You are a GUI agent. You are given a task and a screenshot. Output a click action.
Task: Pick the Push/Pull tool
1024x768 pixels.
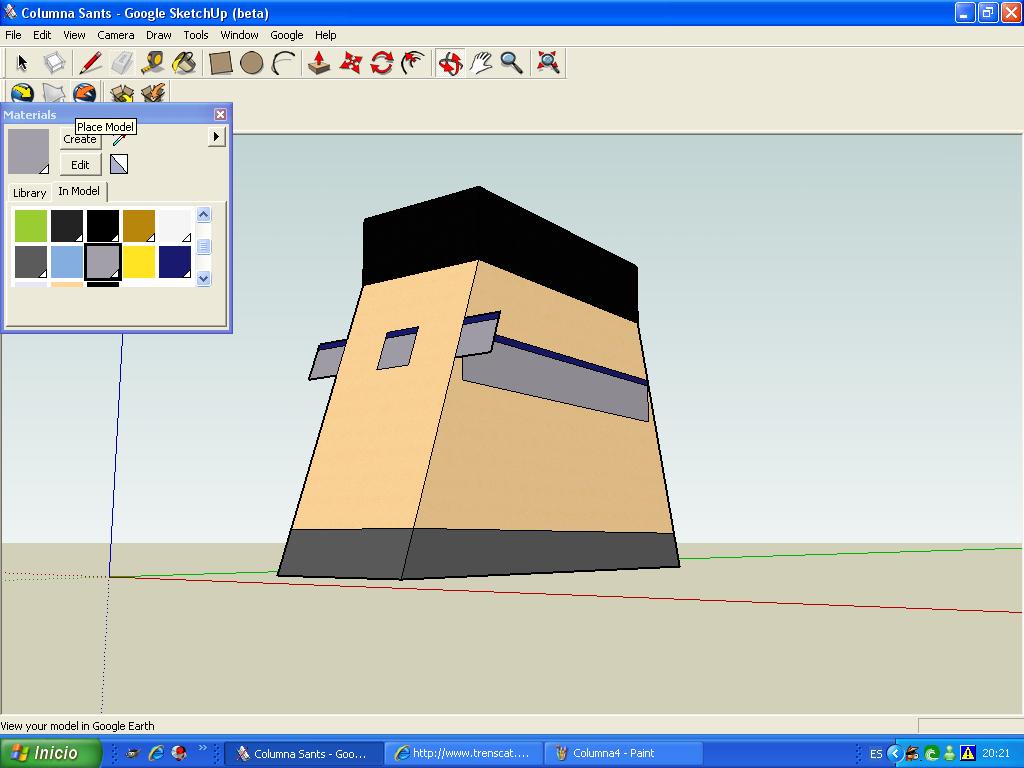318,63
